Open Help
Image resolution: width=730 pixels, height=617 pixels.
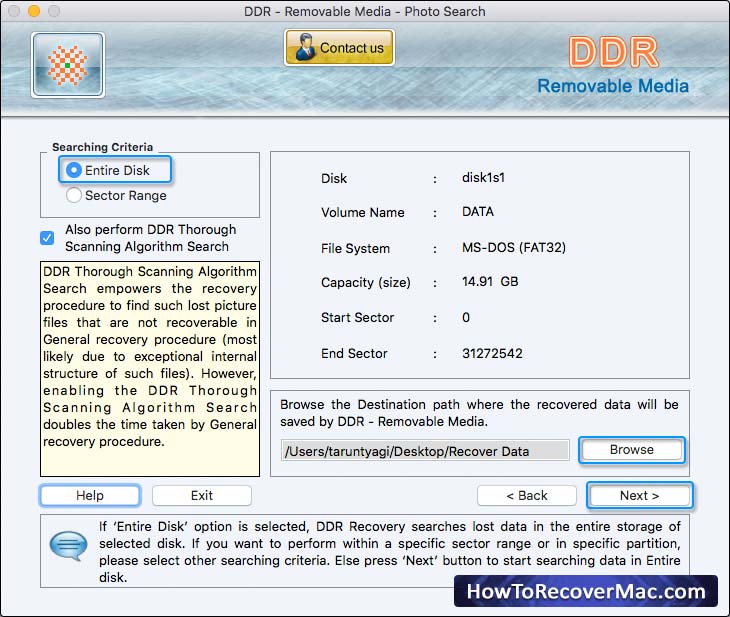pos(90,495)
